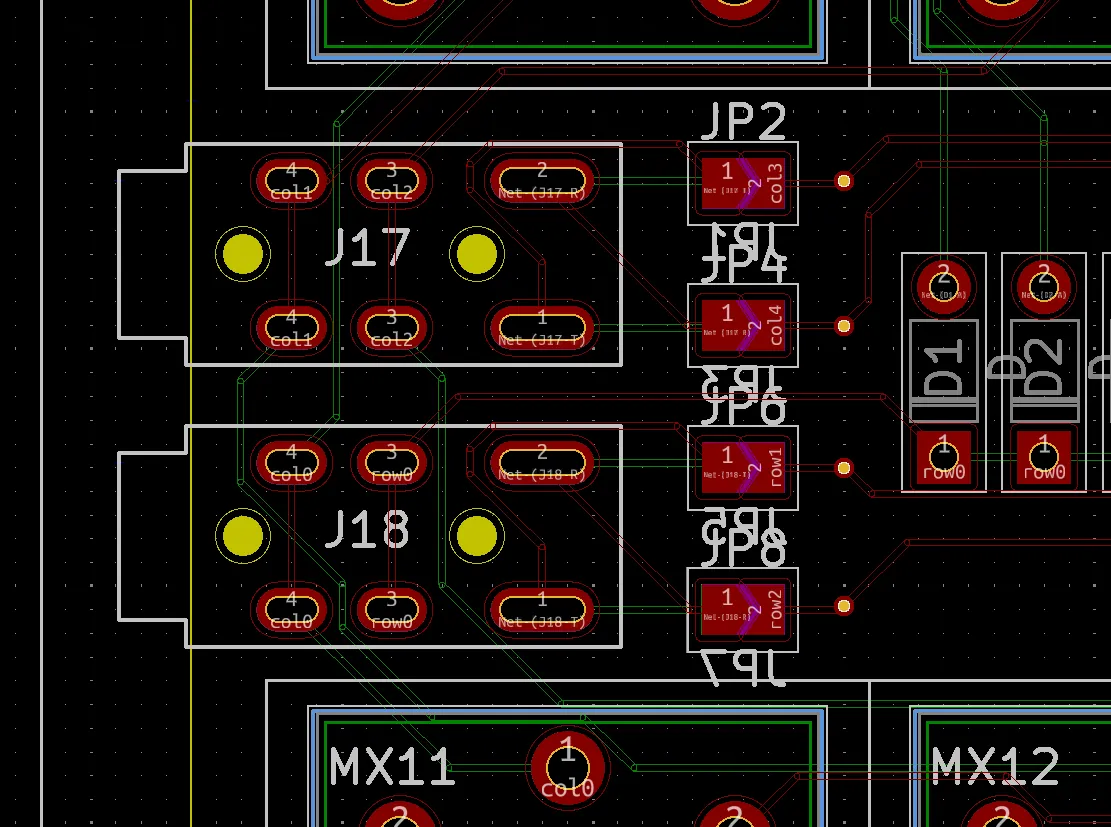Click the yellow vertical board edge line
The height and width of the screenshot is (827, 1111).
coord(191,400)
